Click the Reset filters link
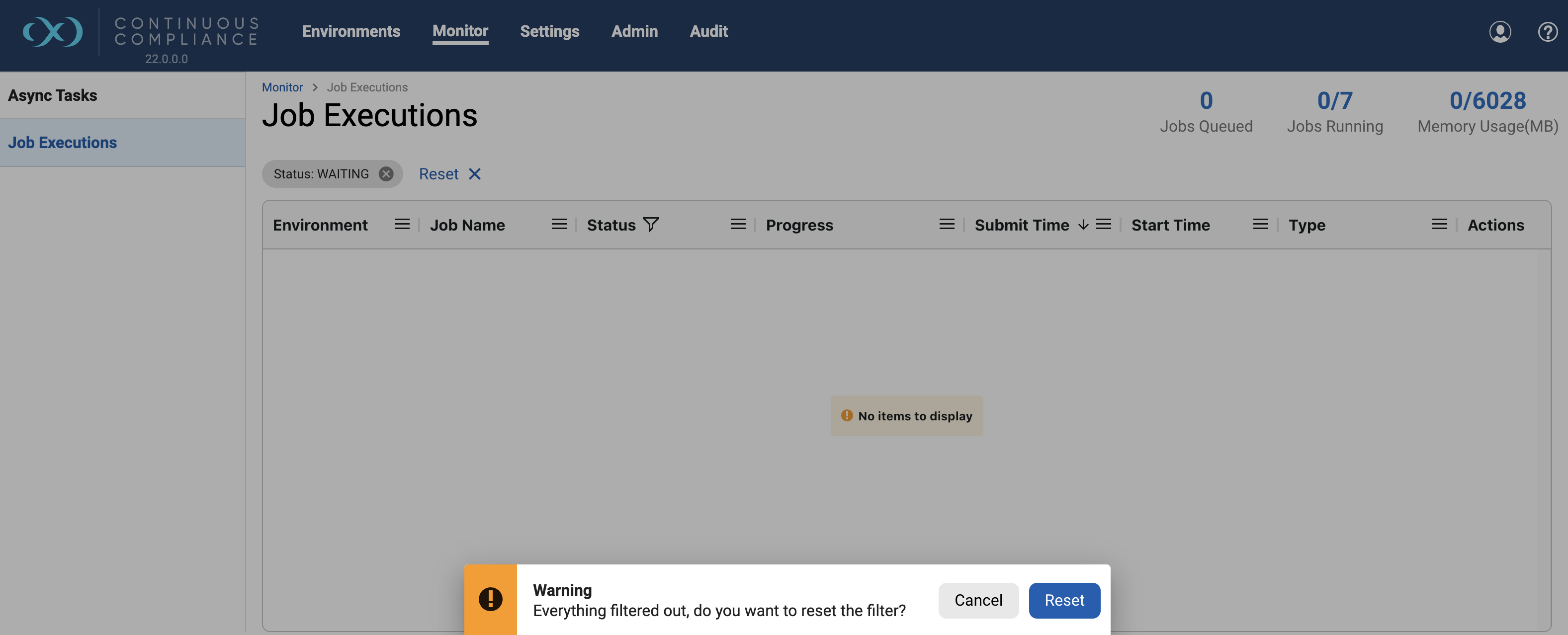 [x=450, y=174]
